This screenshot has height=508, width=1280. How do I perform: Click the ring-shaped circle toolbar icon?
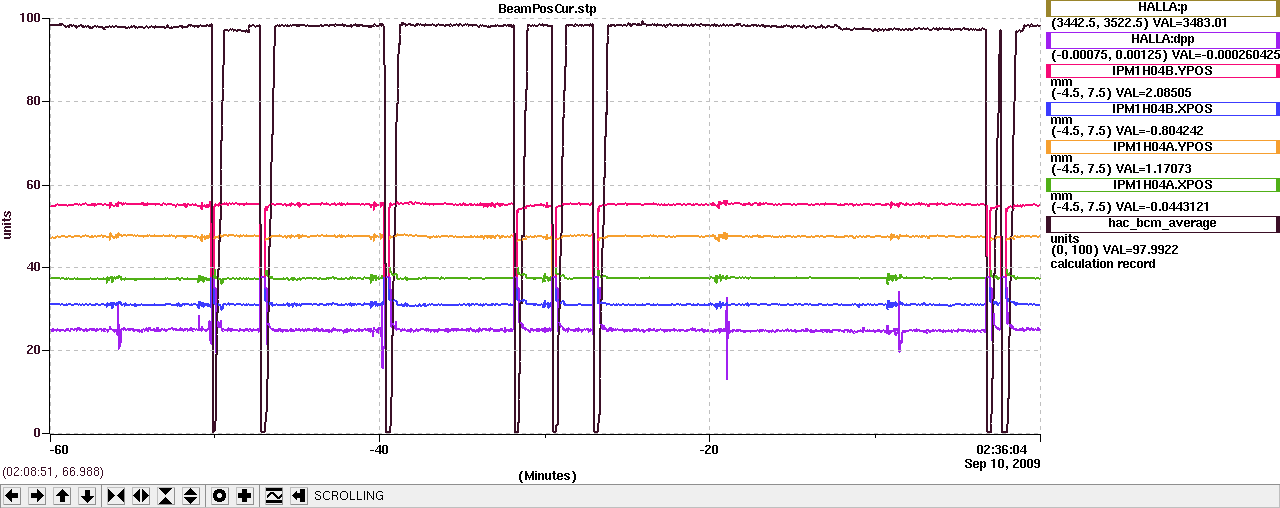point(220,496)
